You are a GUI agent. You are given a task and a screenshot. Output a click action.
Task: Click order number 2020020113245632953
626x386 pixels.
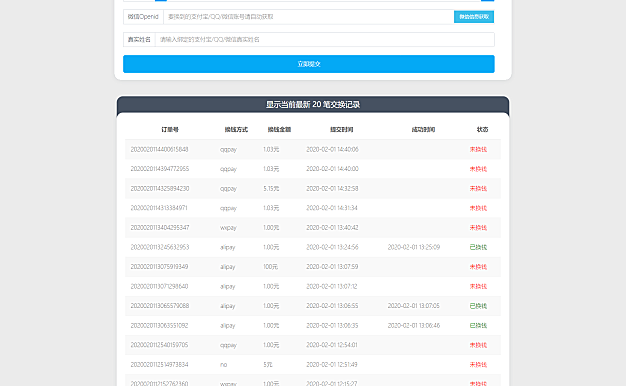160,247
